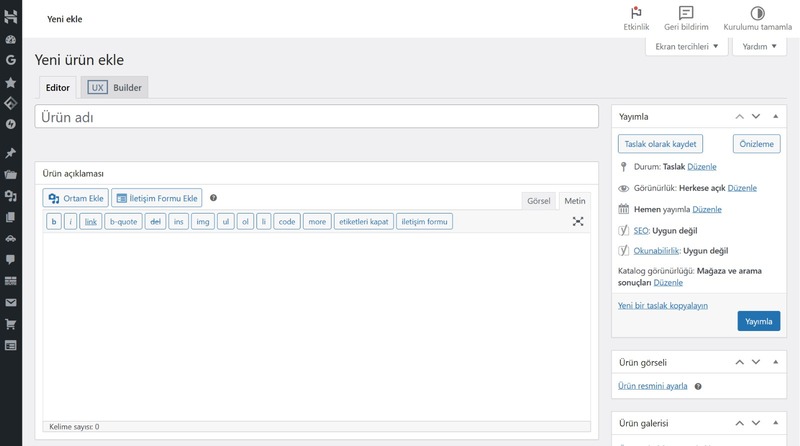Click the pin icon in the sidebar
Screen dimensions: 800x446
coord(11,153)
